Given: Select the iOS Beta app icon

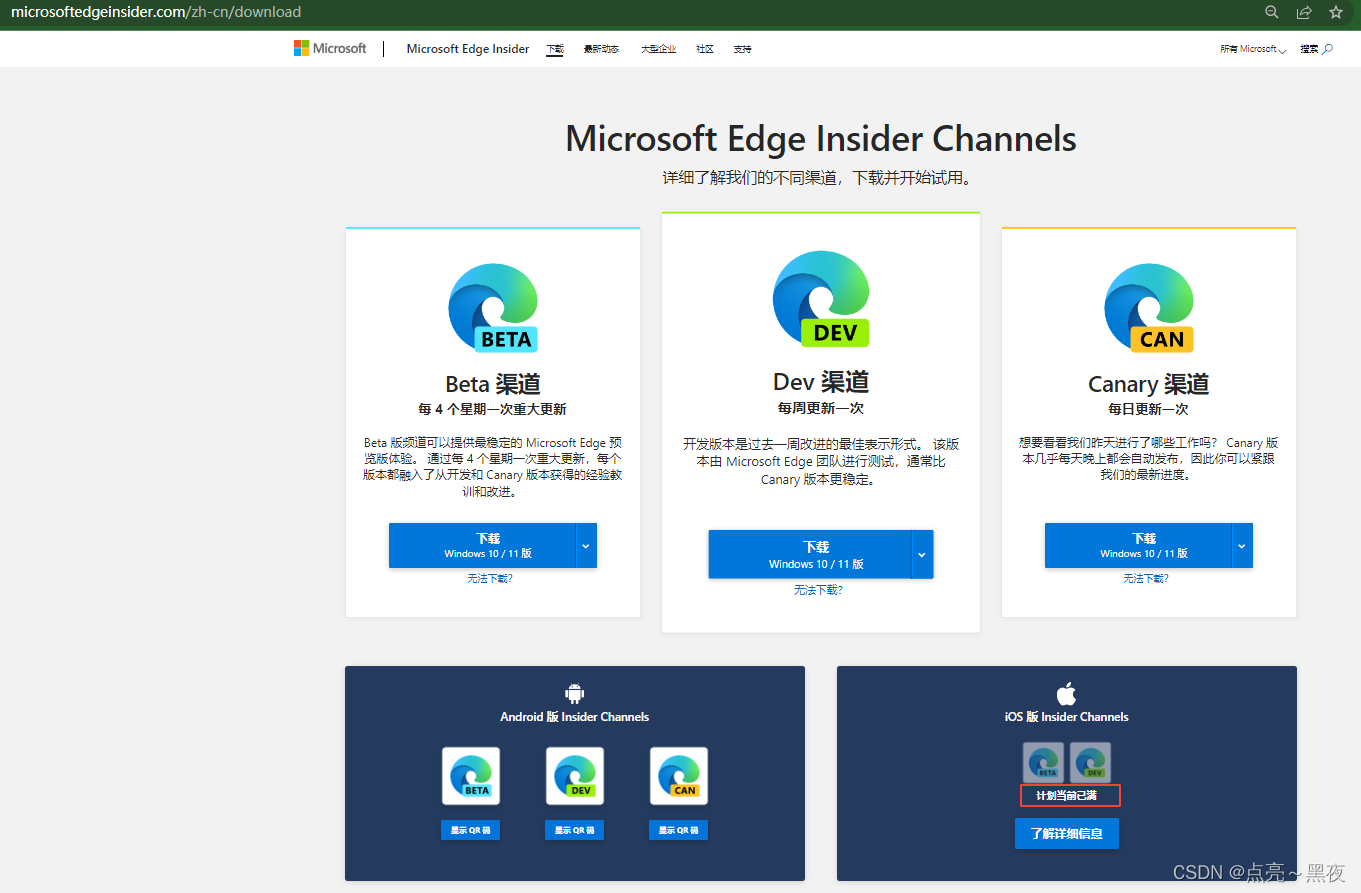Looking at the screenshot, I should point(1043,762).
